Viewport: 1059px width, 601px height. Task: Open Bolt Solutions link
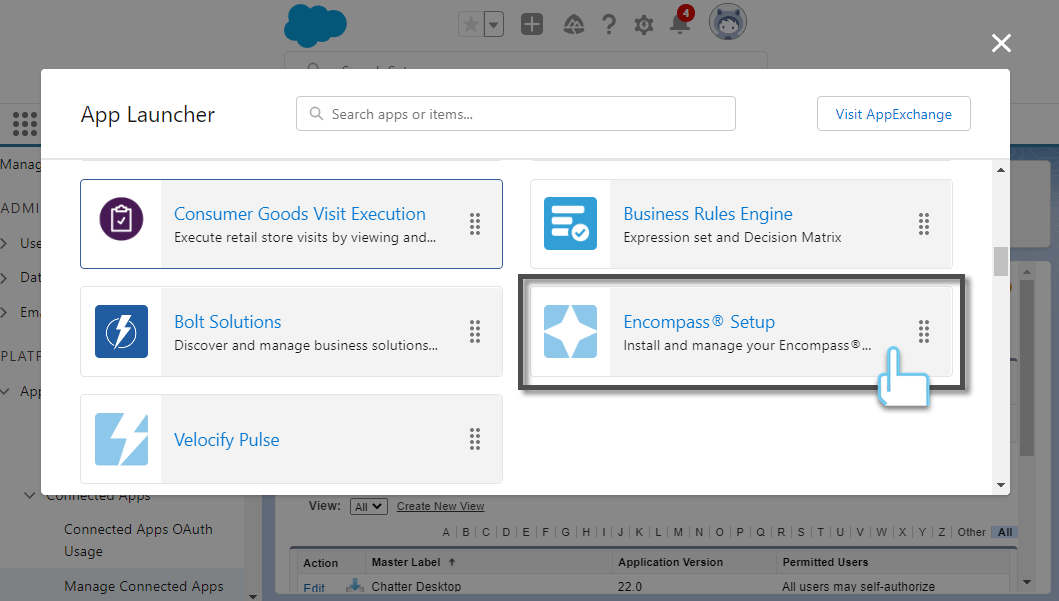[x=228, y=321]
